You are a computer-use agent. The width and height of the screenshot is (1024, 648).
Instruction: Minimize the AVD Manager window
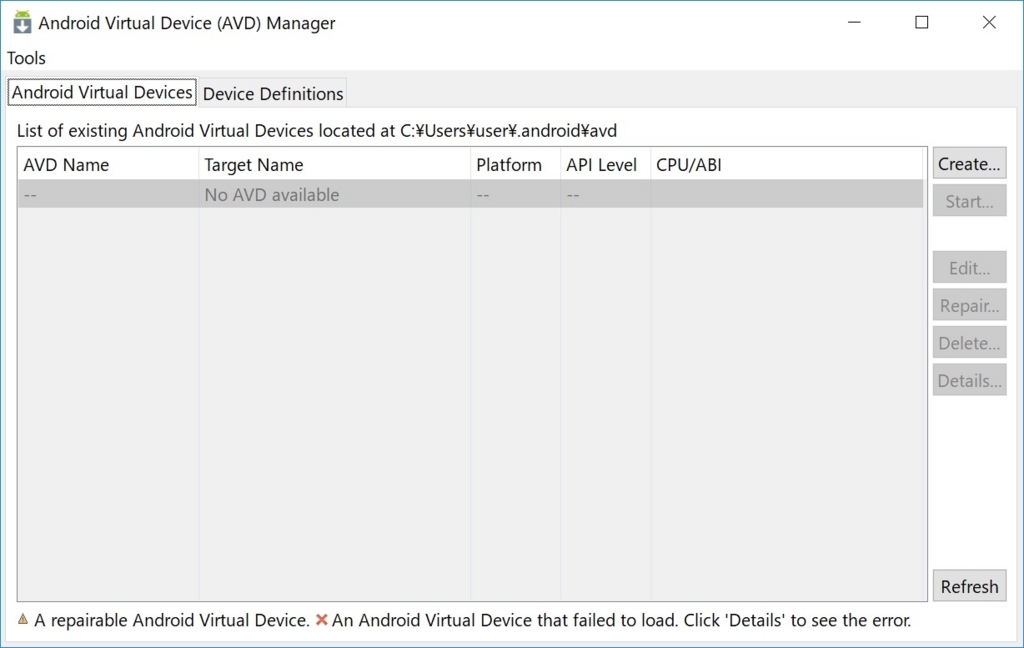click(854, 22)
